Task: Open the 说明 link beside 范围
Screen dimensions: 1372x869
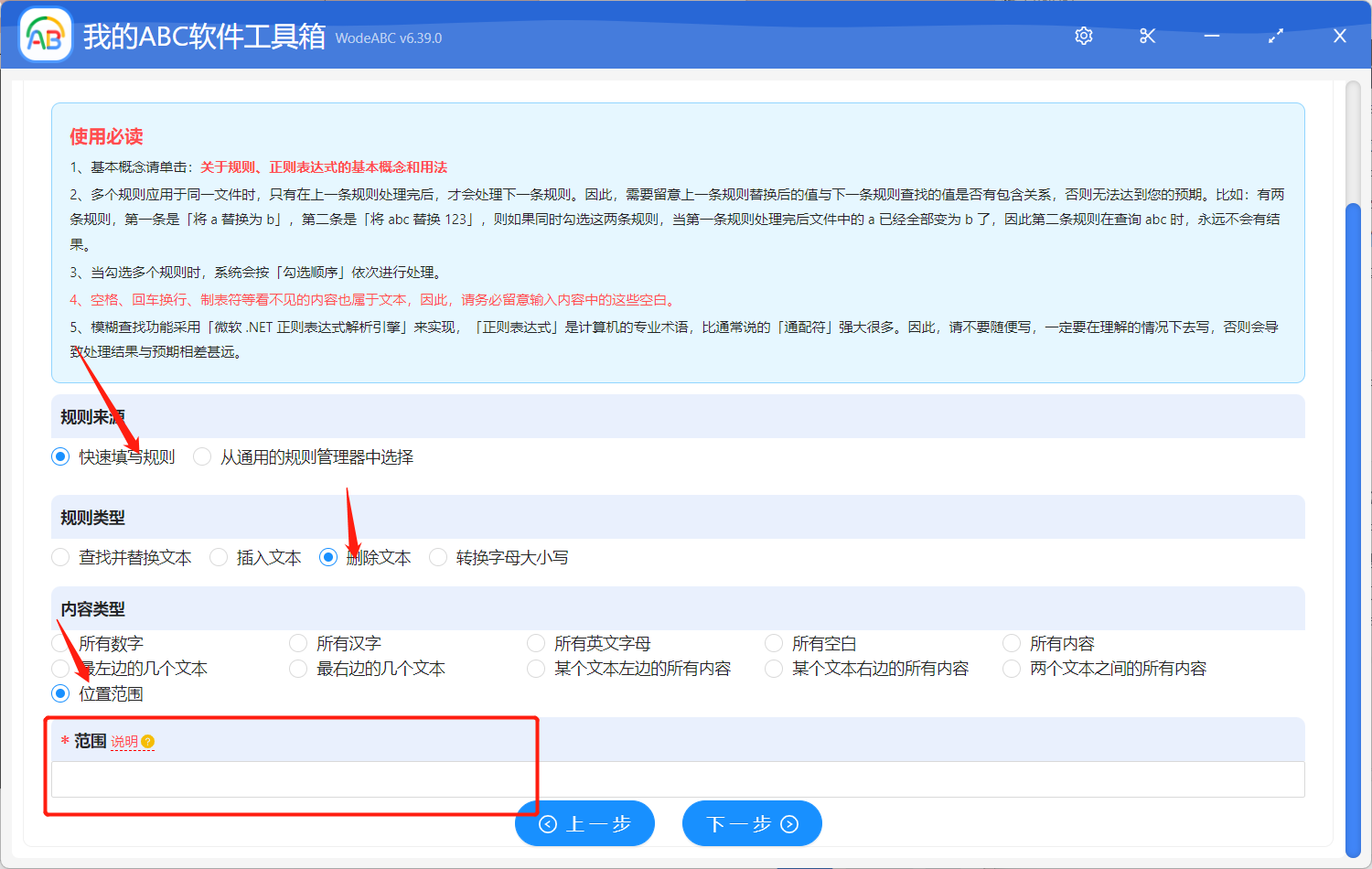Action: [124, 742]
